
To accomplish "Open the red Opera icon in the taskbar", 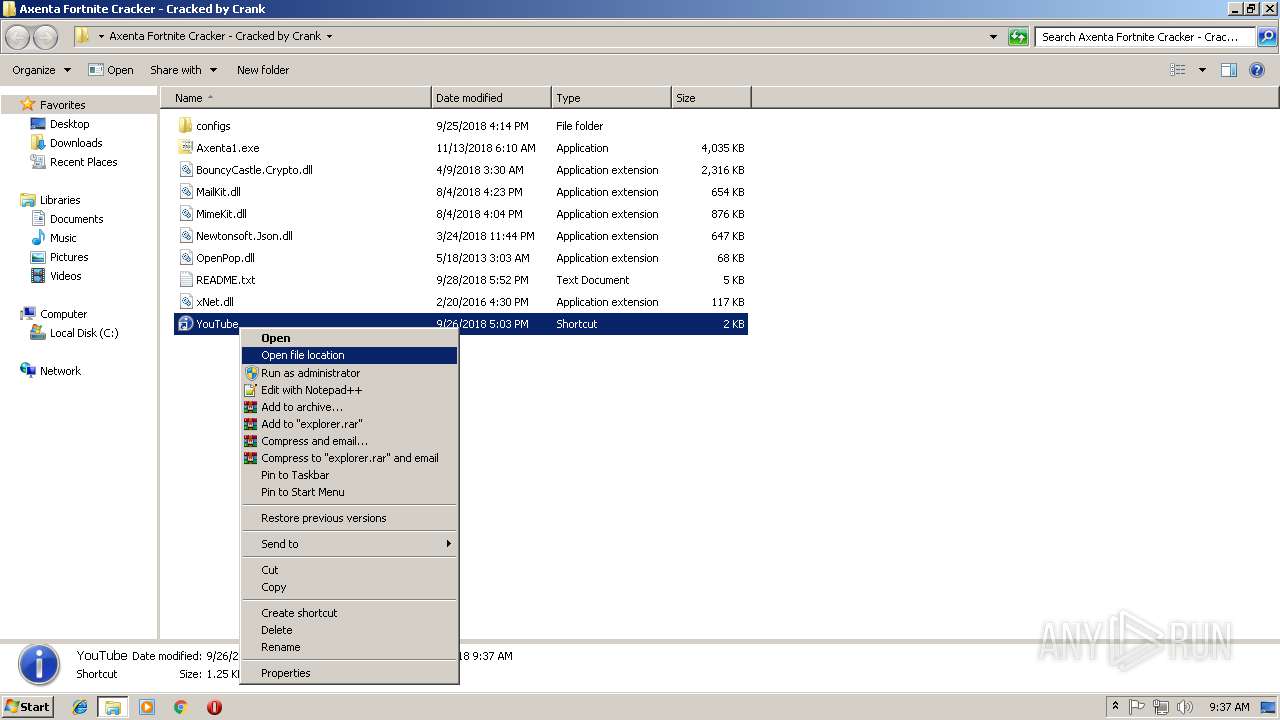I will (x=214, y=707).
